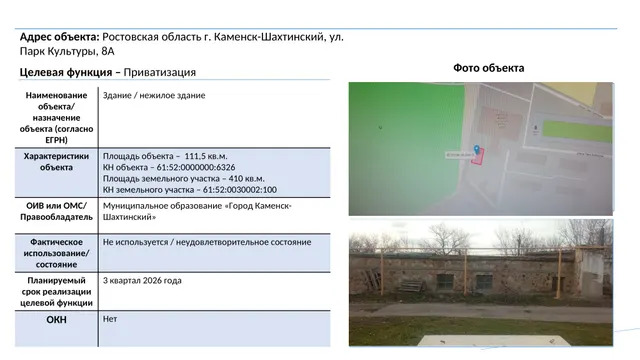
Task: Select 'Не используется / неудовлетворительное состояние' text
Action: click(x=207, y=242)
